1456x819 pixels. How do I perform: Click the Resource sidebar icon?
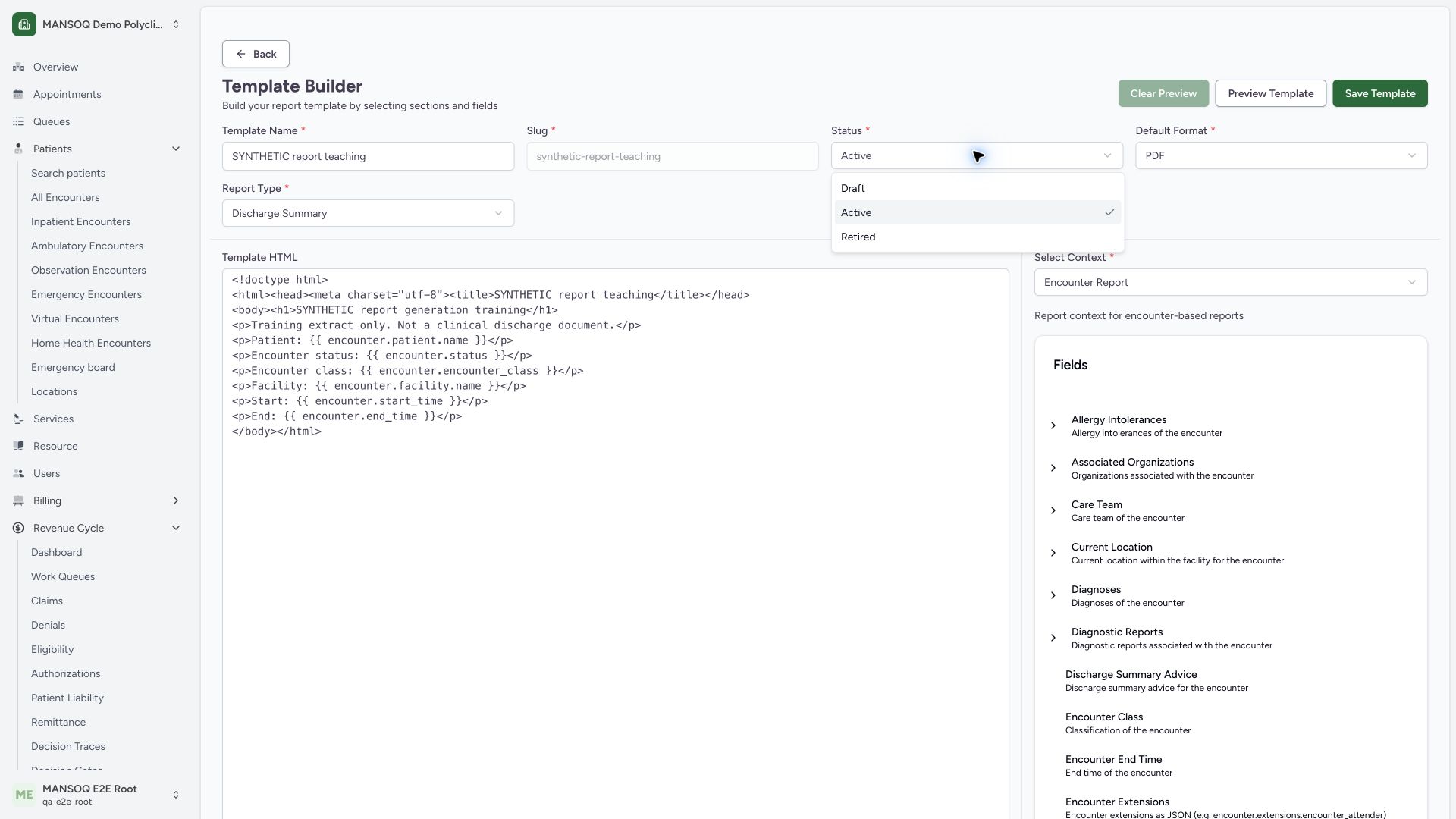[18, 446]
